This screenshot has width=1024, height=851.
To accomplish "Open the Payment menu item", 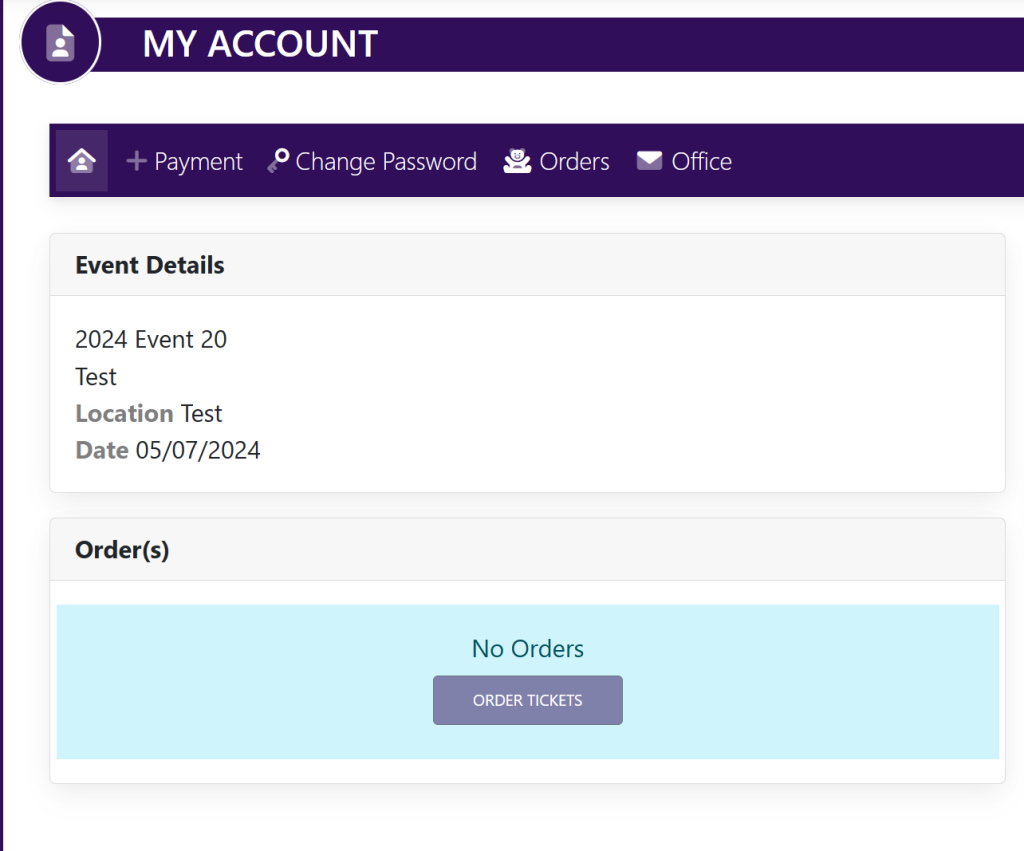I will click(198, 162).
